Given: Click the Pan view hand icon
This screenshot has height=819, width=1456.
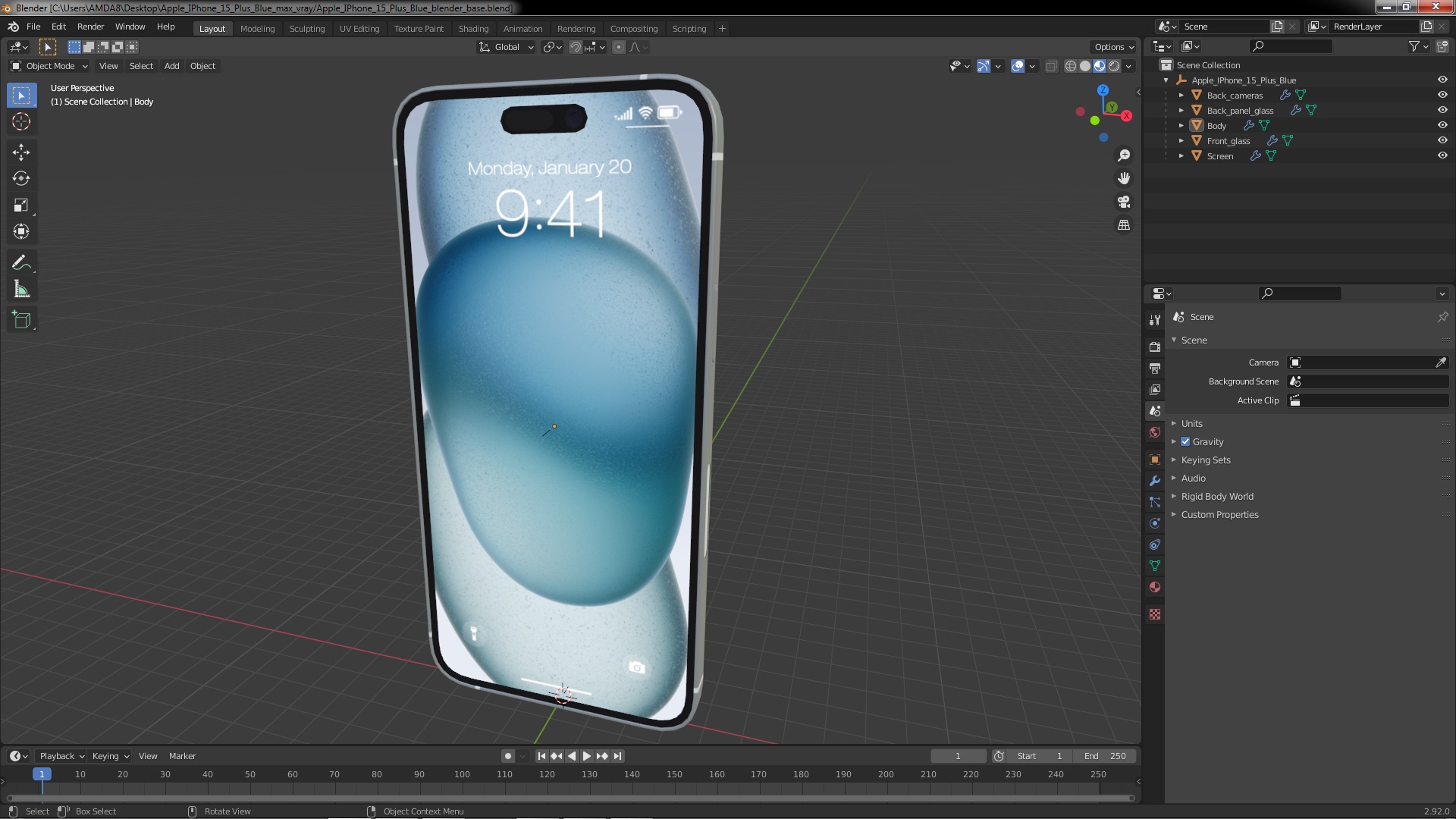Looking at the screenshot, I should (1124, 178).
